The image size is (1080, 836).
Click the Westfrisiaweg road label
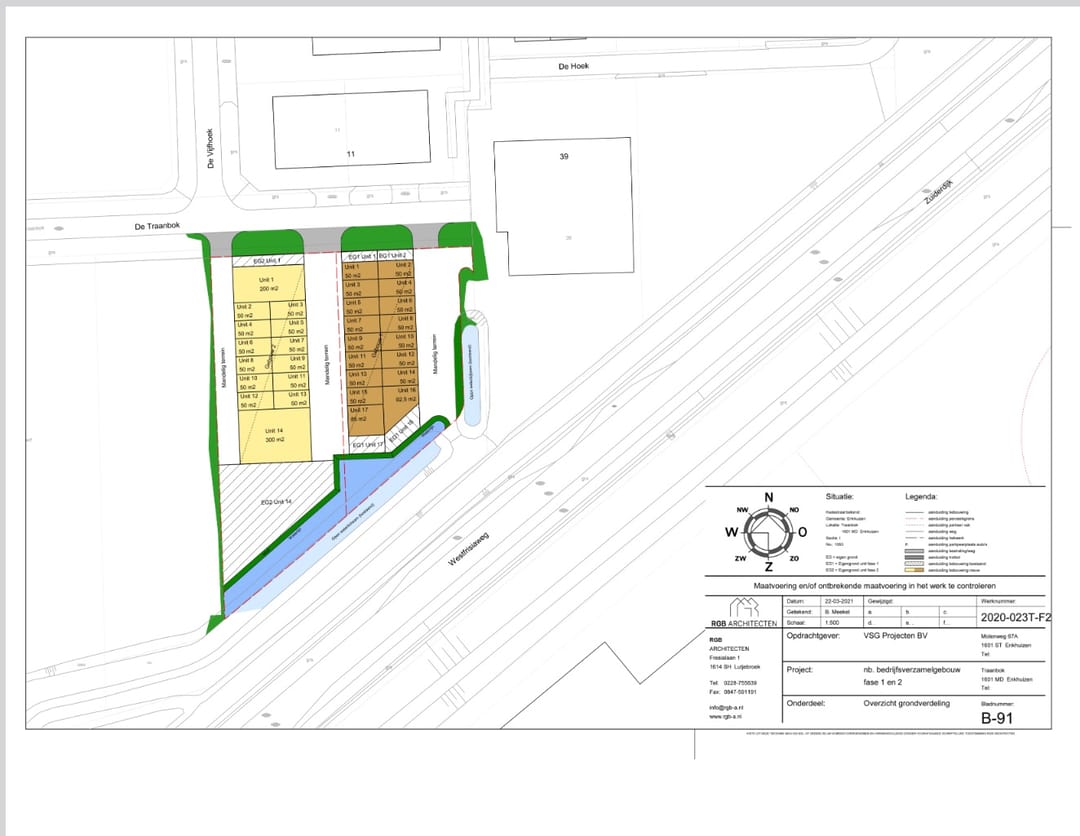[x=467, y=548]
